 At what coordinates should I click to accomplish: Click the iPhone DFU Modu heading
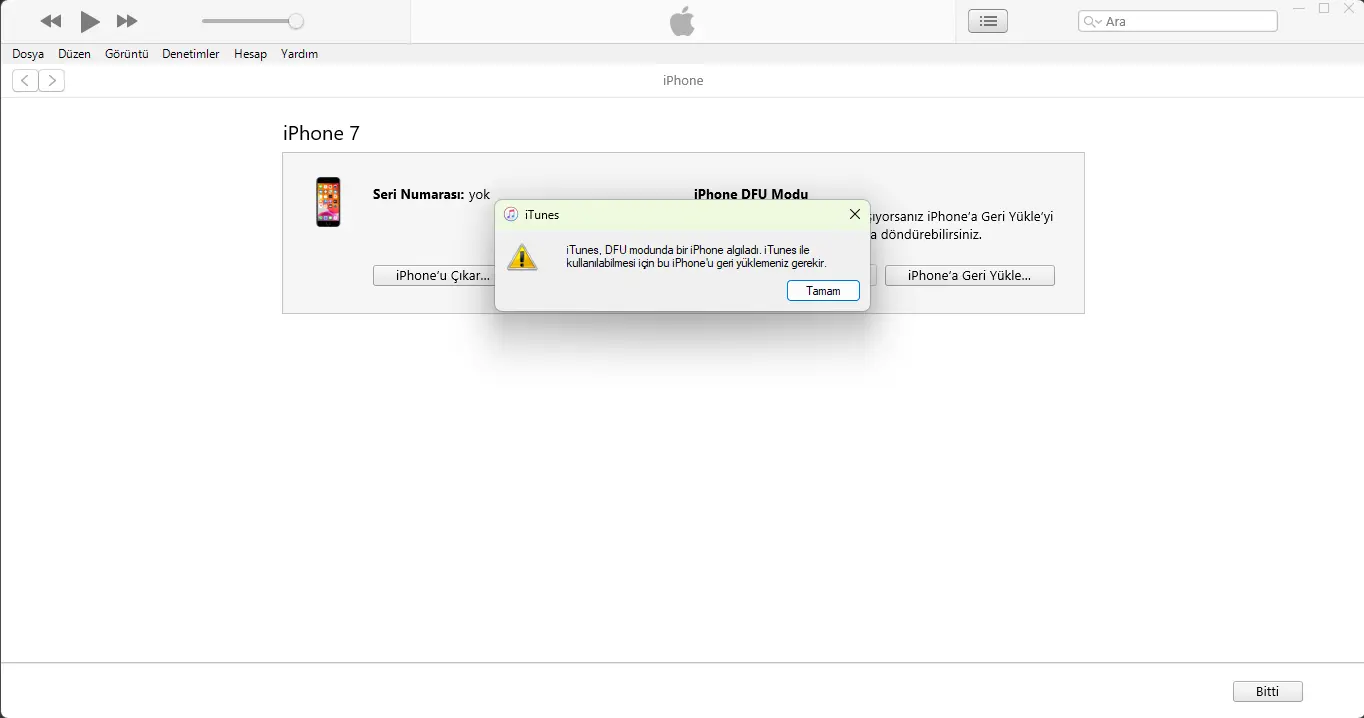[751, 194]
